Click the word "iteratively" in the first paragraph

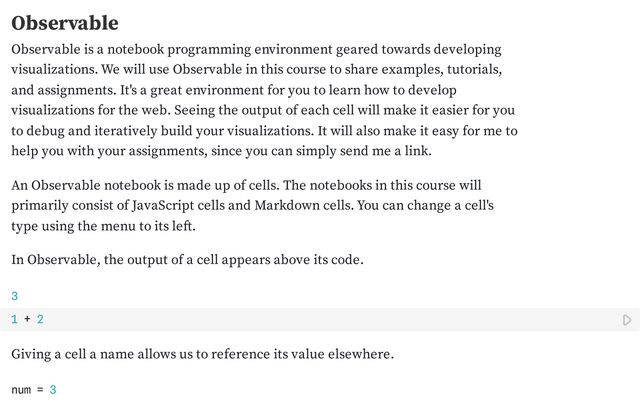coord(126,131)
